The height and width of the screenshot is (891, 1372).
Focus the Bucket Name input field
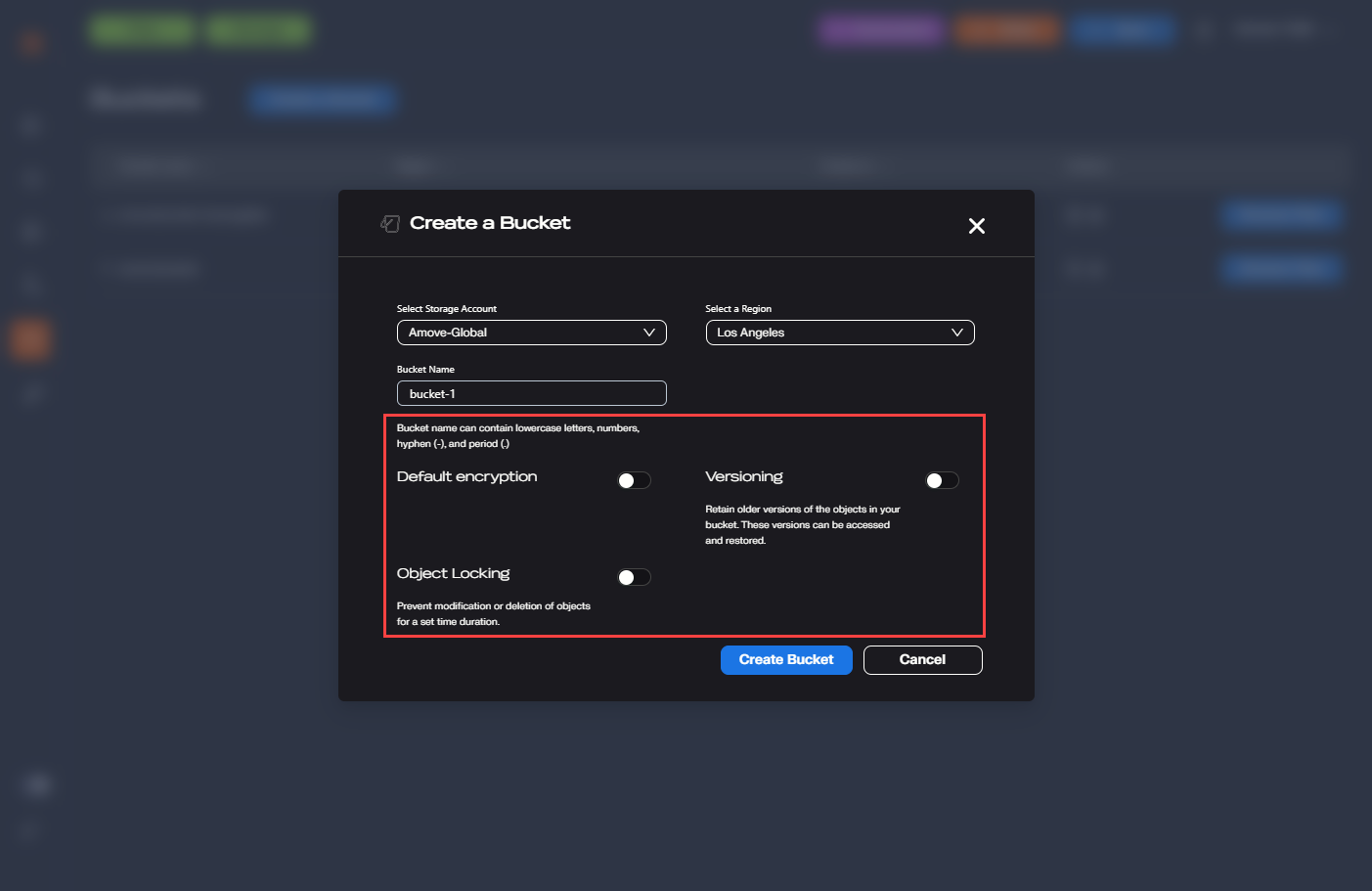tap(531, 393)
